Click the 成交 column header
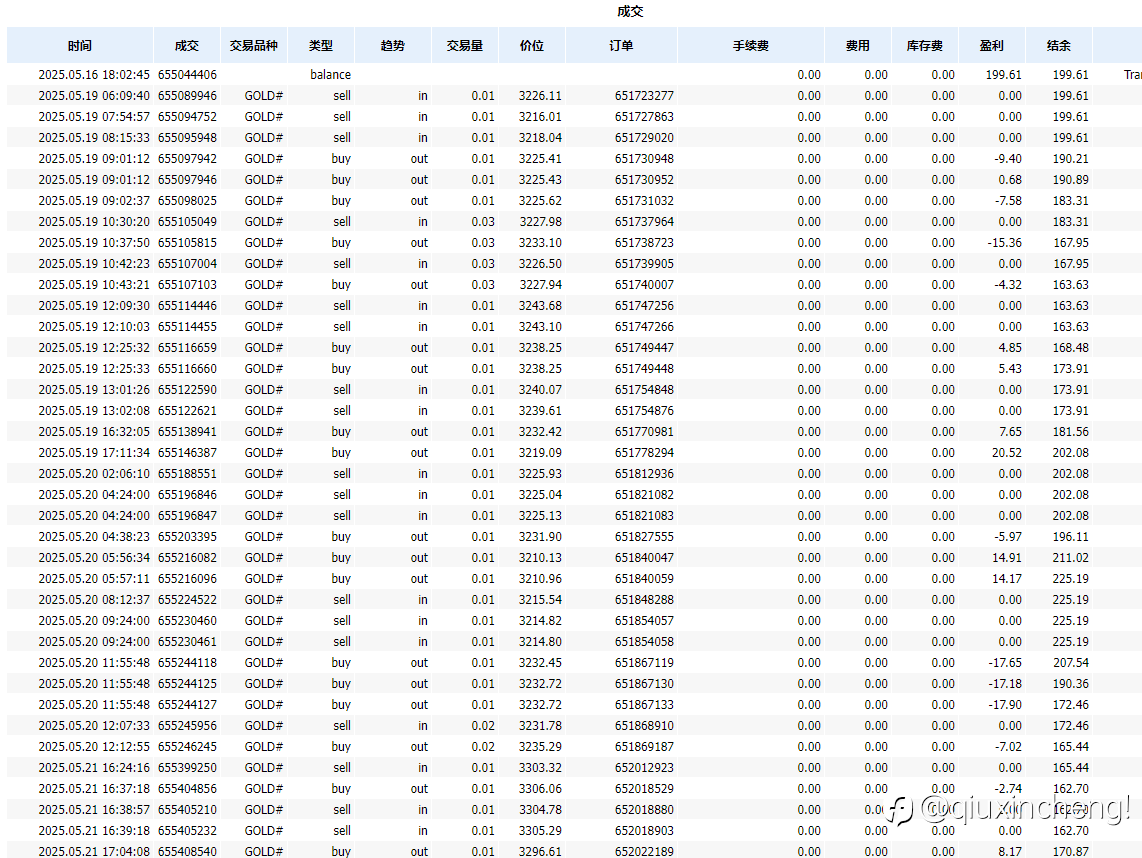 186,45
